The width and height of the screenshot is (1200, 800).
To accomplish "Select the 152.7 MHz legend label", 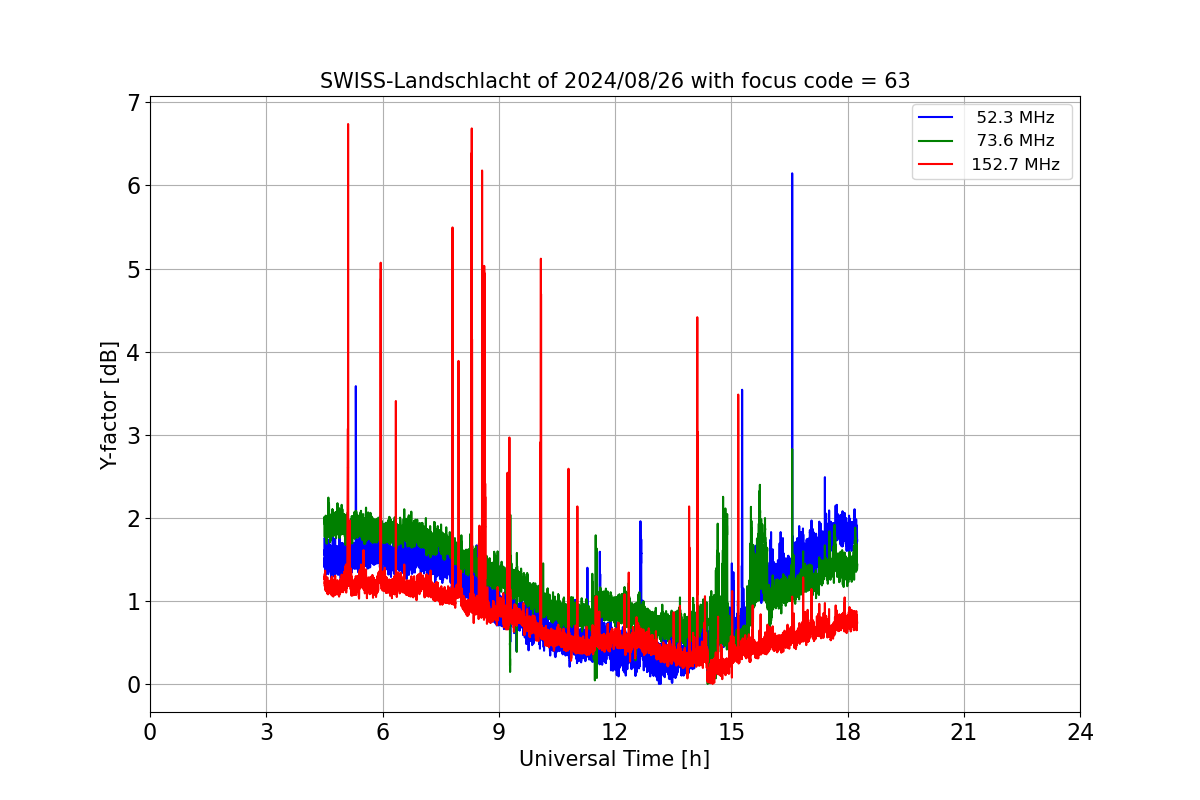I will coord(1015,165).
